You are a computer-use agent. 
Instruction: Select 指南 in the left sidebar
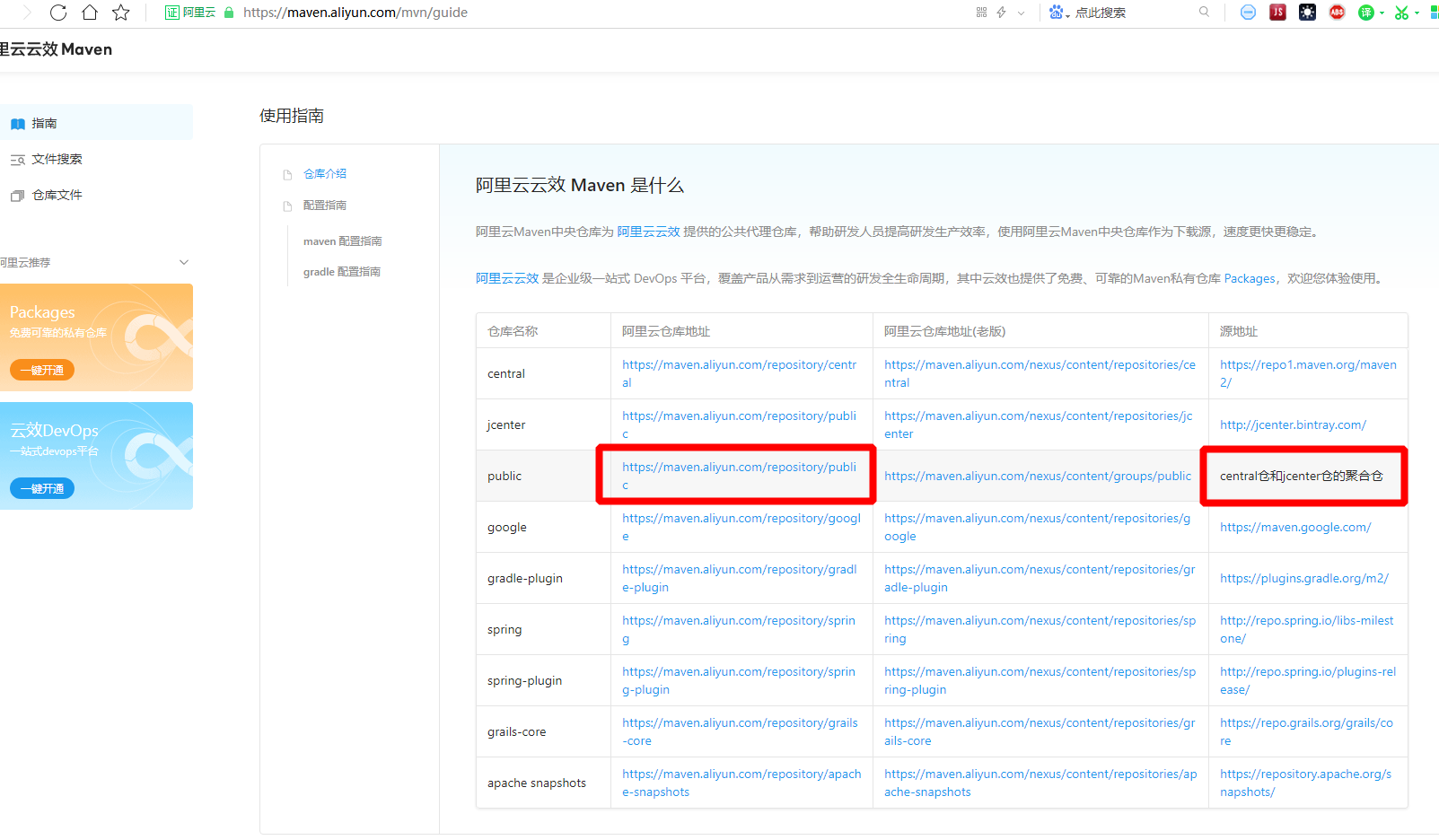(x=96, y=123)
